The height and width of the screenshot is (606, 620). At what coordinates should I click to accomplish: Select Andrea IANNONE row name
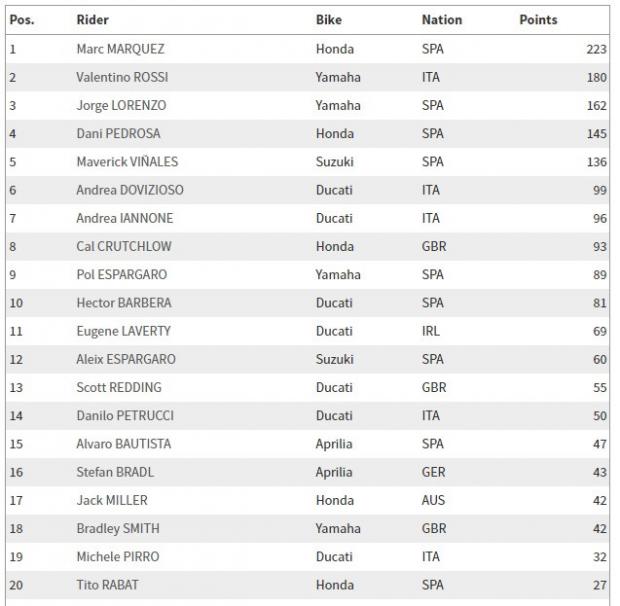coord(124,218)
